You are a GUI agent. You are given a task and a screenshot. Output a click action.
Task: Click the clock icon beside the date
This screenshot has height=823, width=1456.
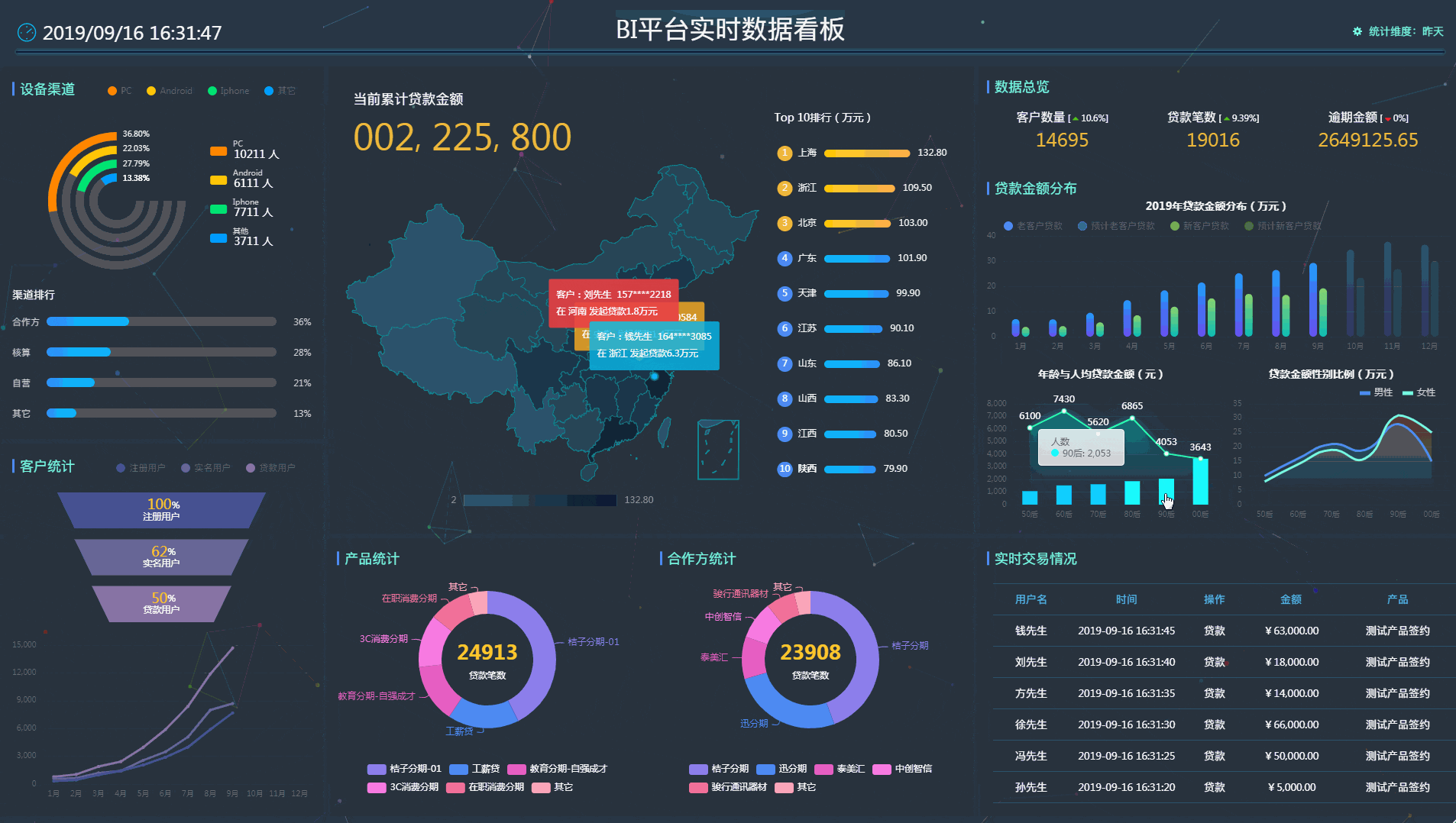(26, 32)
